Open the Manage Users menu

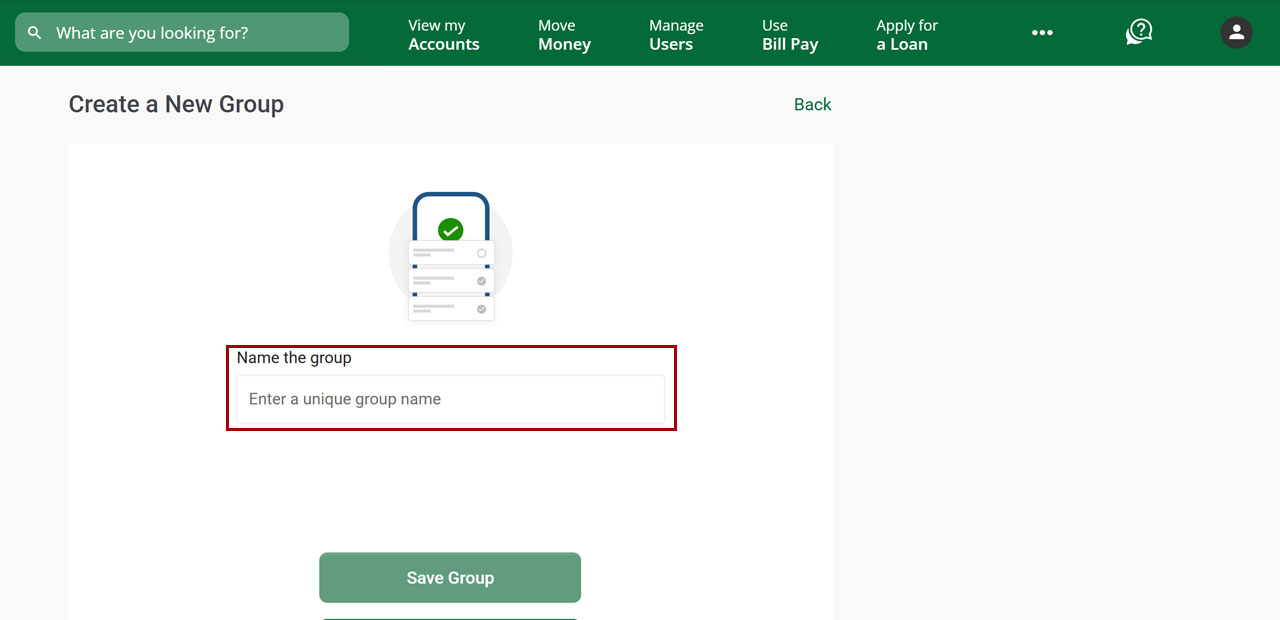[676, 34]
